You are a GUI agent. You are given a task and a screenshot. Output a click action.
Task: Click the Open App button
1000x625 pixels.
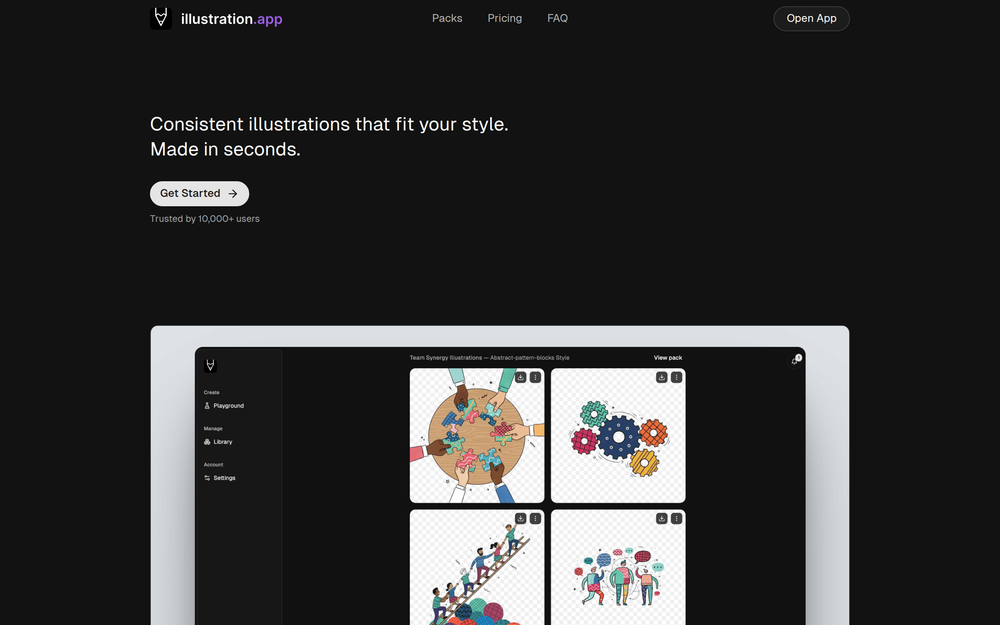coord(811,18)
